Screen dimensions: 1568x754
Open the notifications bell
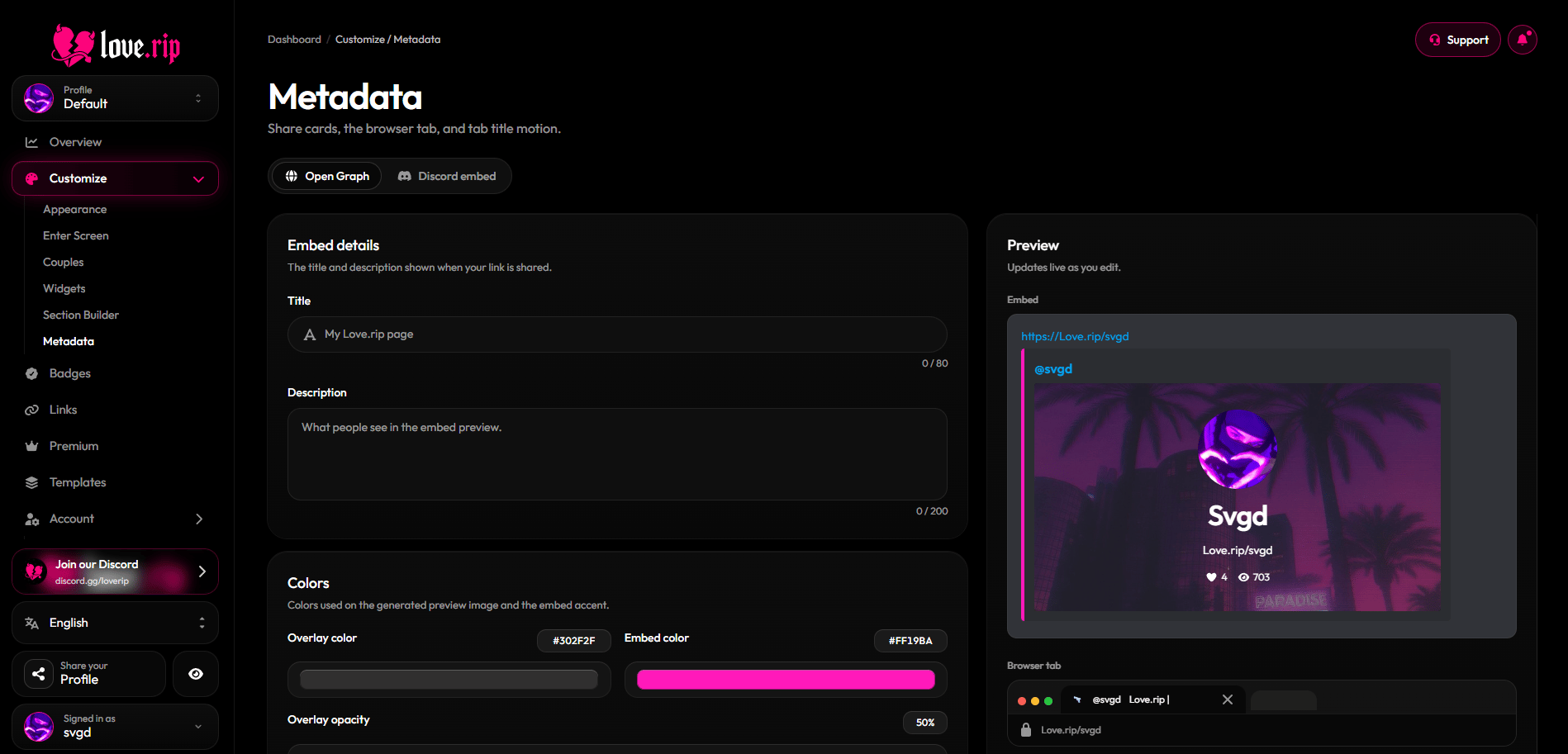(x=1522, y=40)
